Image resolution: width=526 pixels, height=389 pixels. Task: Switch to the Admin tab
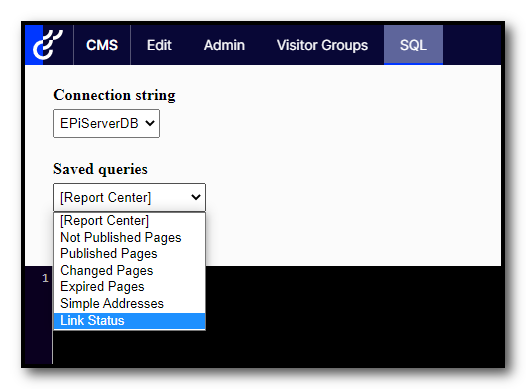(x=224, y=45)
